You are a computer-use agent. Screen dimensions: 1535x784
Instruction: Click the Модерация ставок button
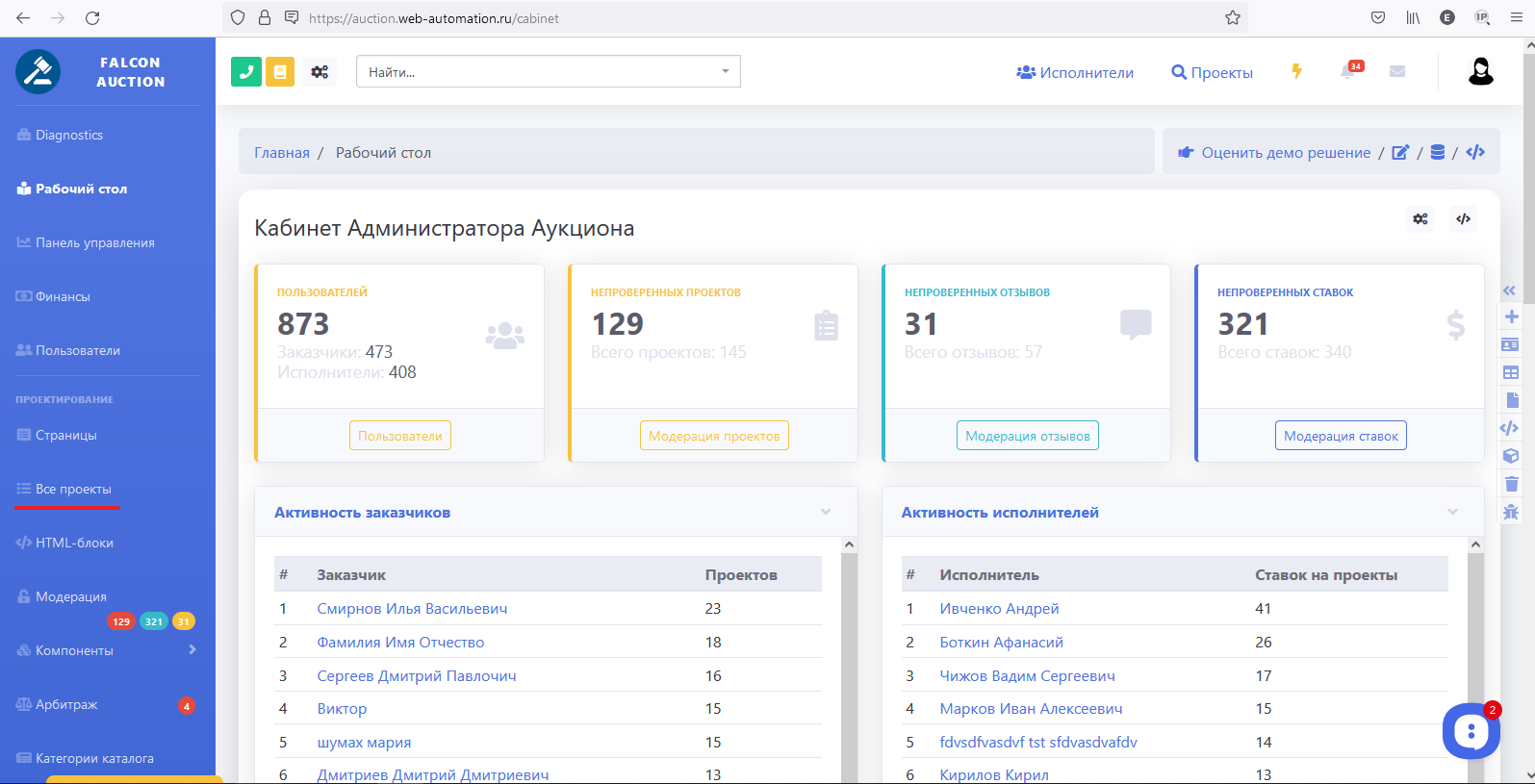1341,436
